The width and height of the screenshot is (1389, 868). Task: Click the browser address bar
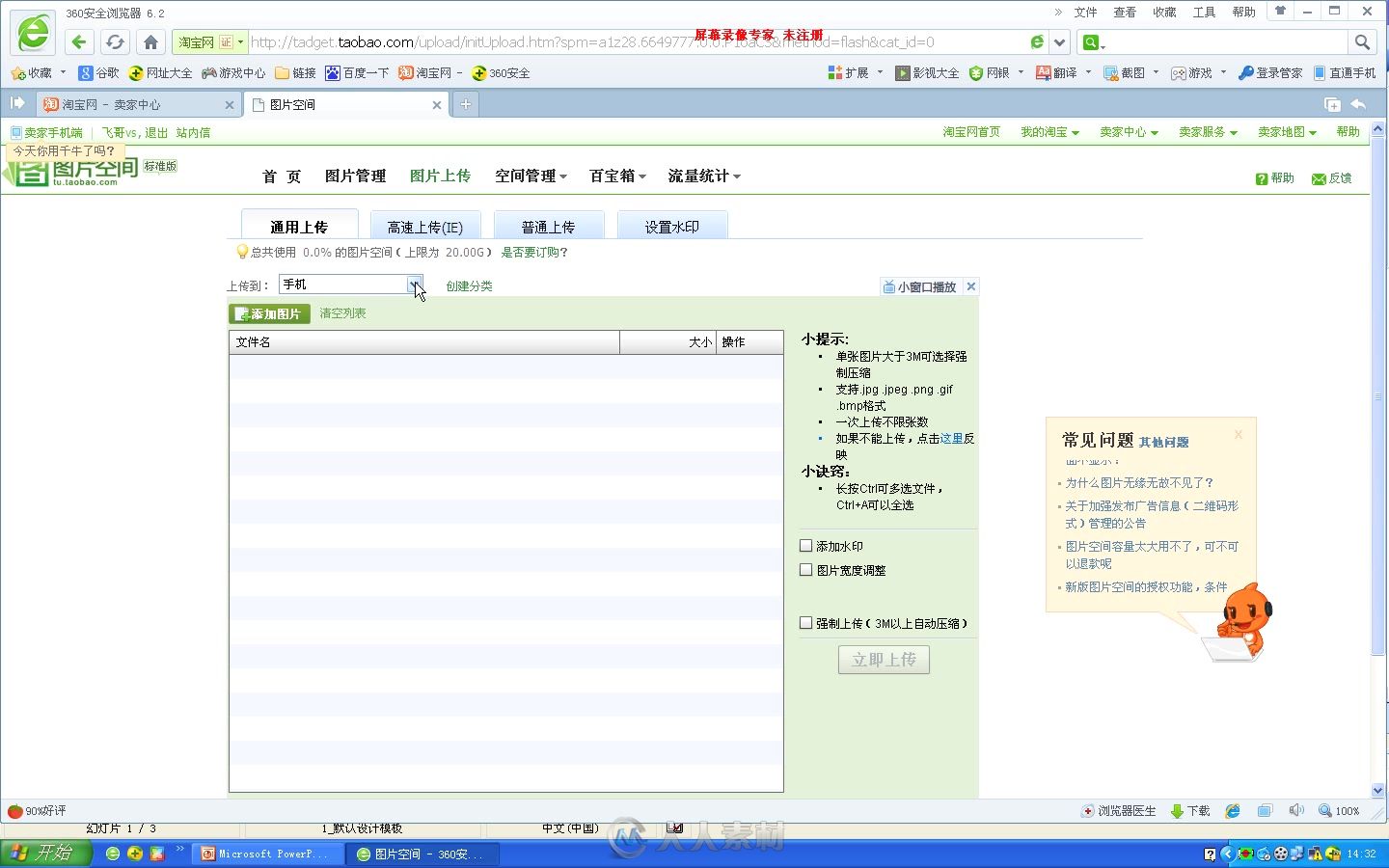637,42
